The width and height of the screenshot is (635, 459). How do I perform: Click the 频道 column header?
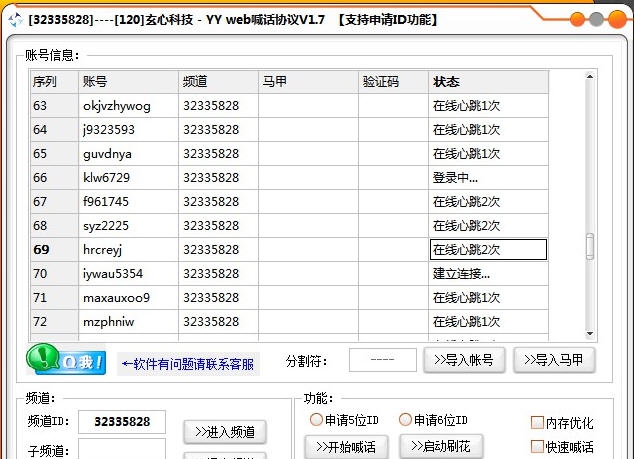[218, 82]
